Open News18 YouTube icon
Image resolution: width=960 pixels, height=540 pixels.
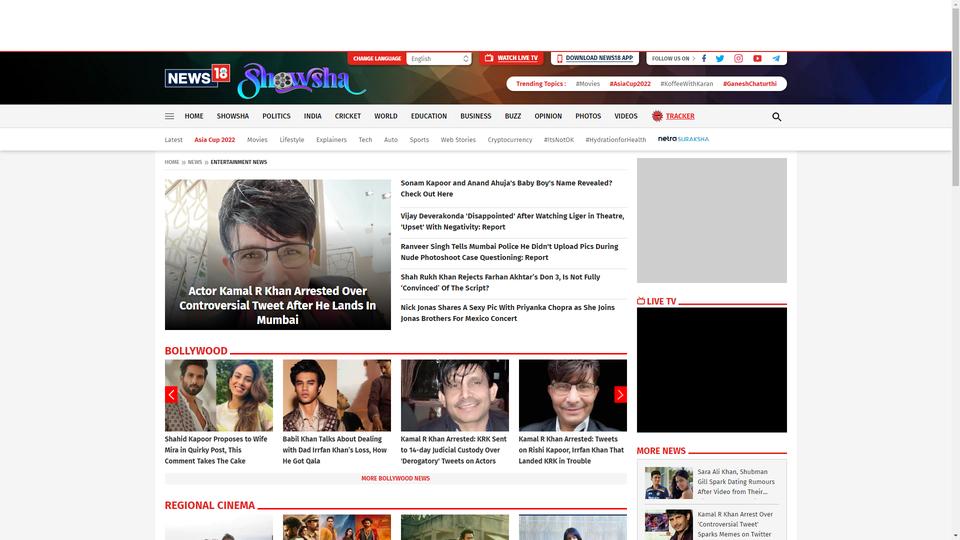757,58
